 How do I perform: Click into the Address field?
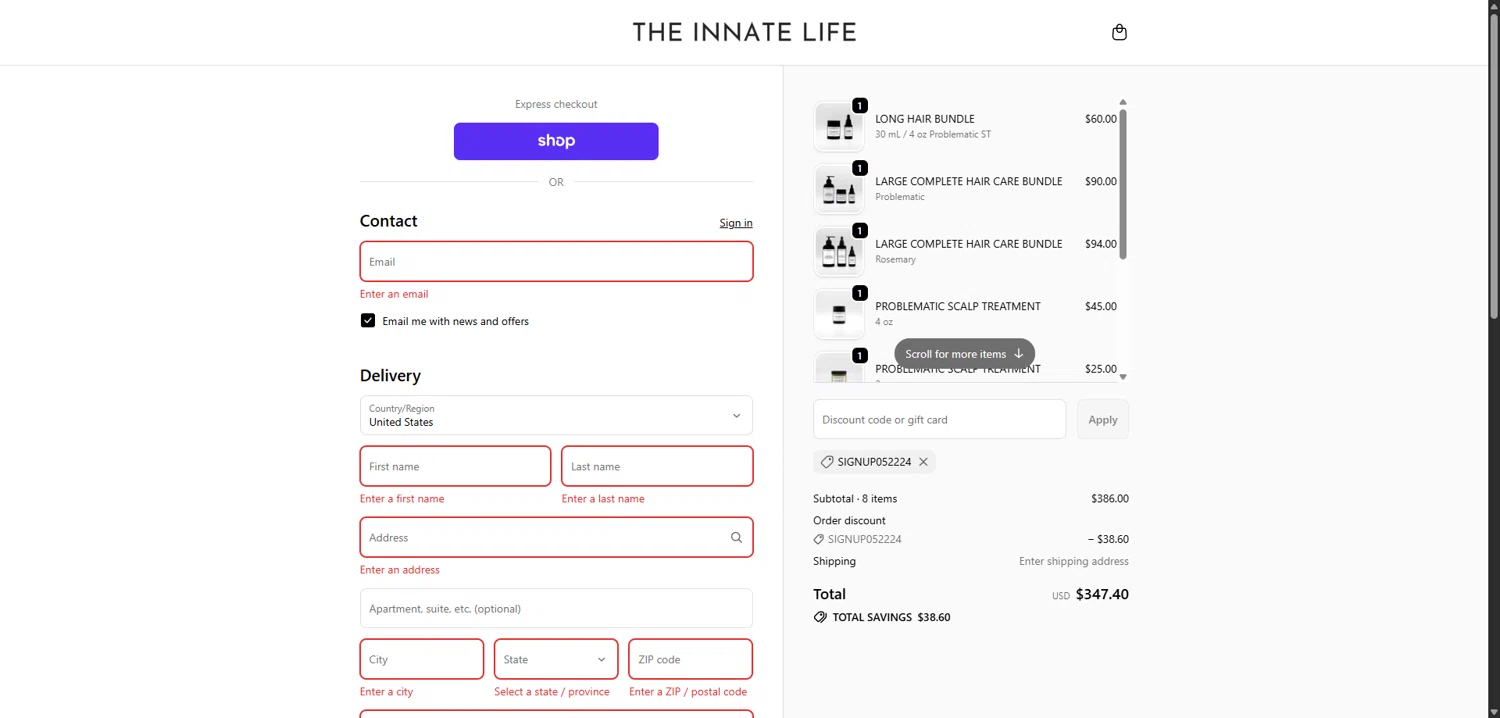(556, 537)
